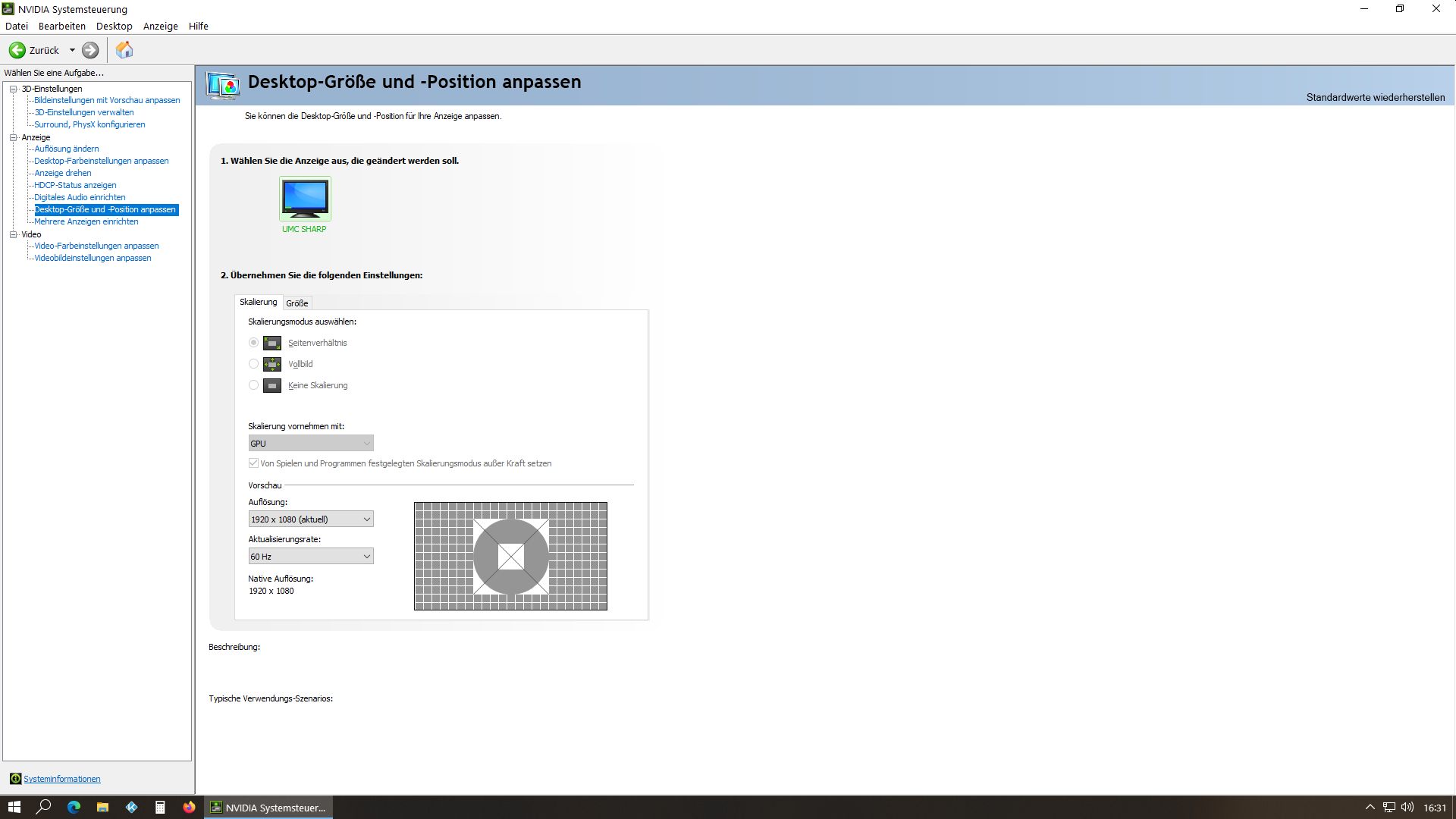Image resolution: width=1456 pixels, height=819 pixels.
Task: Open the Desktop menu
Action: tap(115, 26)
